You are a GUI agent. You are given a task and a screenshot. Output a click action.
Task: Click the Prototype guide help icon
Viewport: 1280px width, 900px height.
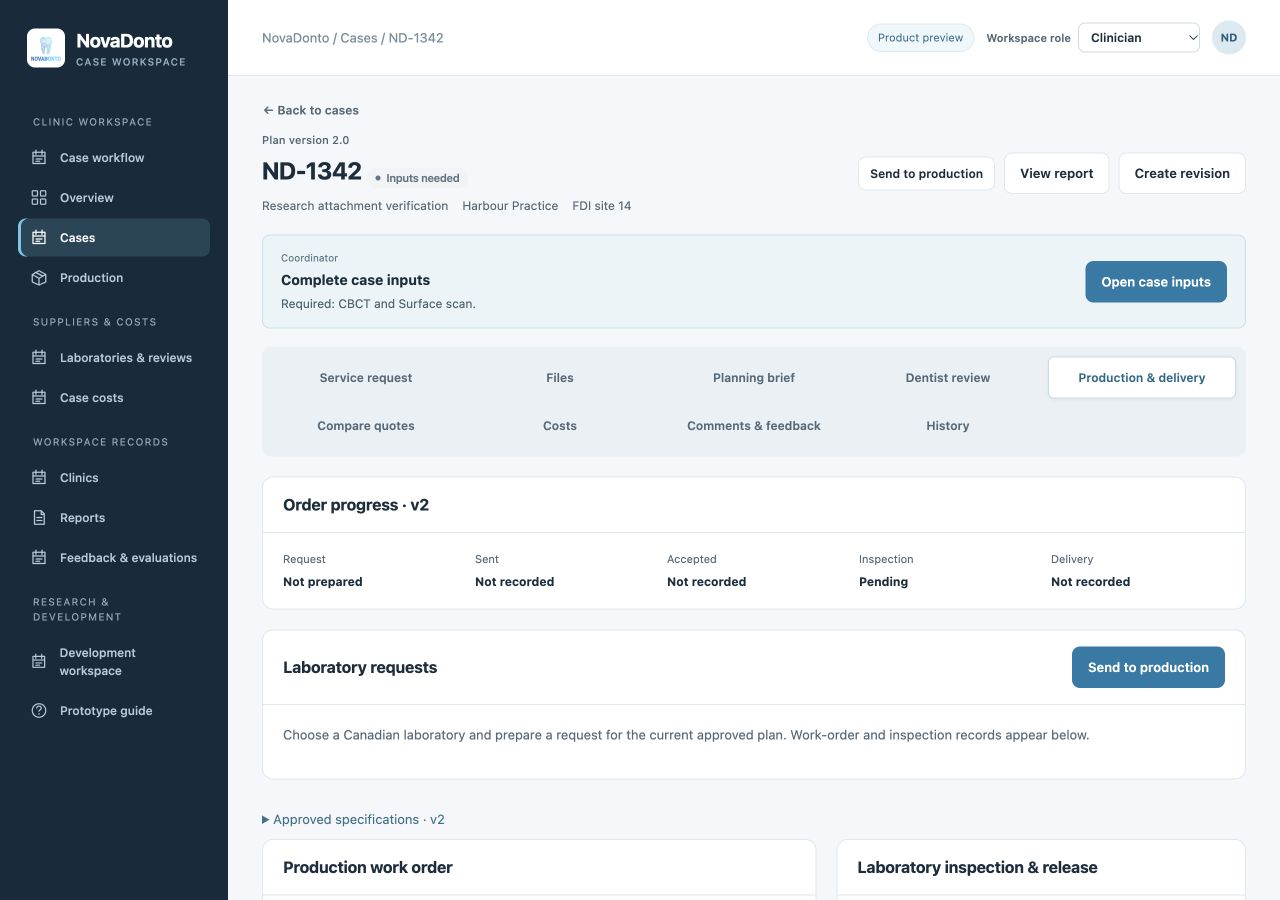[x=39, y=711]
